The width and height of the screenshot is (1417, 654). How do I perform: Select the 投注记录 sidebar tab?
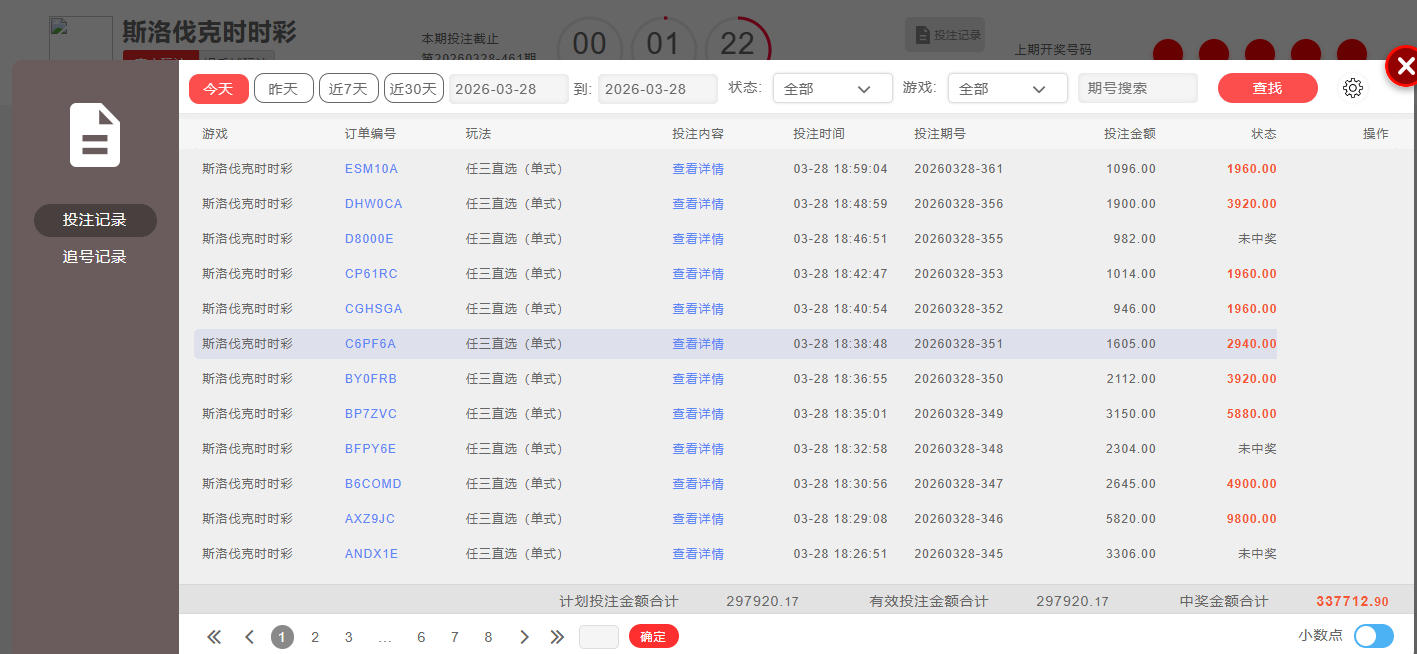click(95, 220)
